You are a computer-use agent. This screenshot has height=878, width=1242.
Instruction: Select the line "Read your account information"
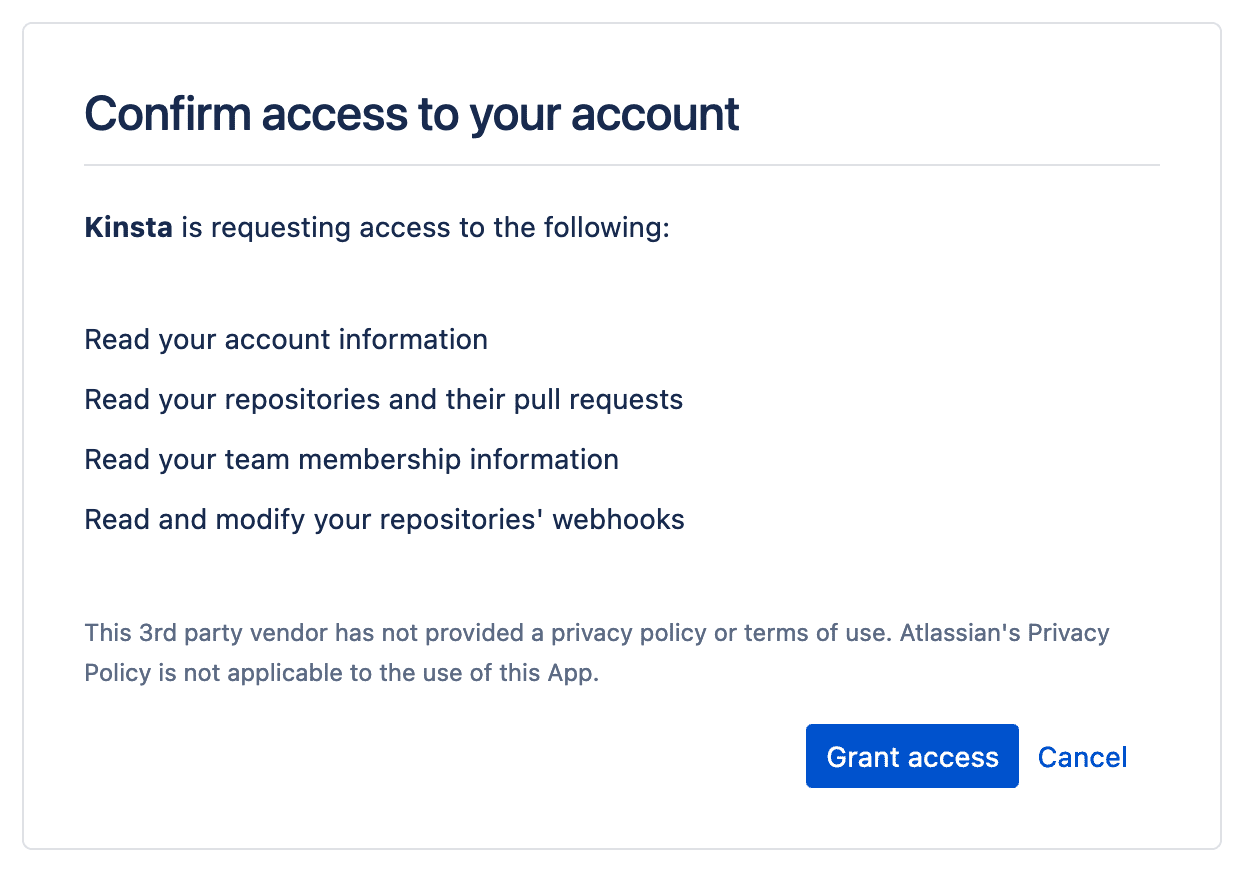[x=286, y=339]
